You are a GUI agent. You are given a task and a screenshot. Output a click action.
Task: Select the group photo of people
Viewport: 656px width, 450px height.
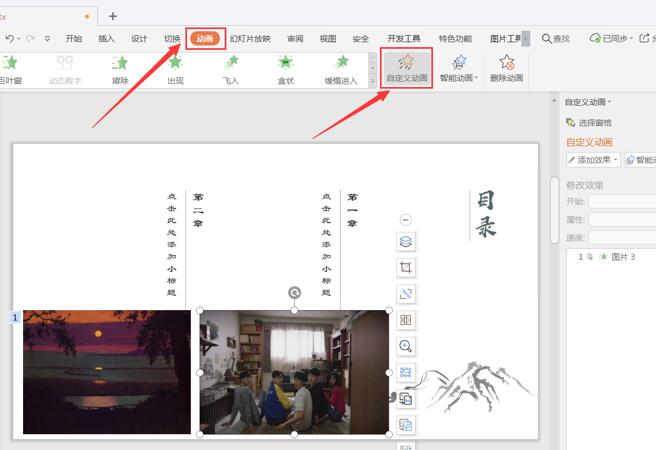coord(294,372)
